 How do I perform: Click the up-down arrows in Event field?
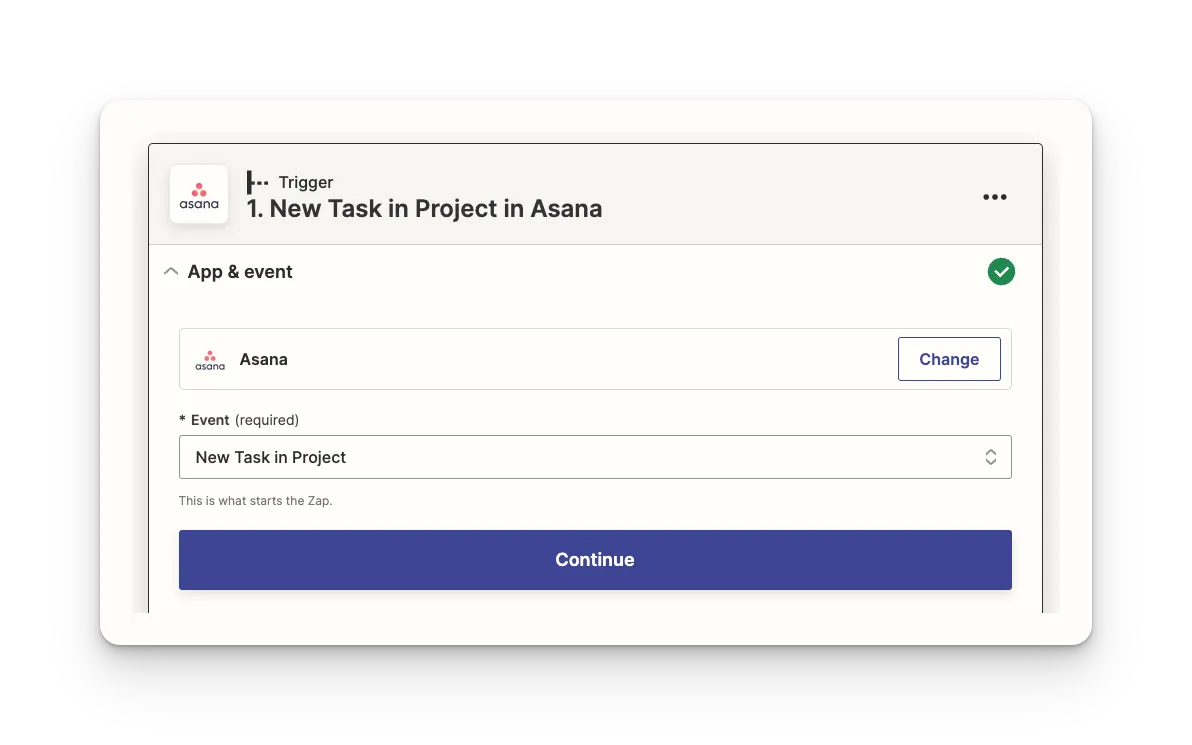click(x=991, y=457)
